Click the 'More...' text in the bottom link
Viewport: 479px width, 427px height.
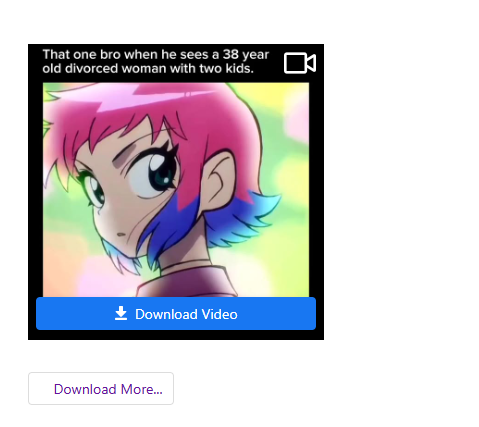[142, 389]
